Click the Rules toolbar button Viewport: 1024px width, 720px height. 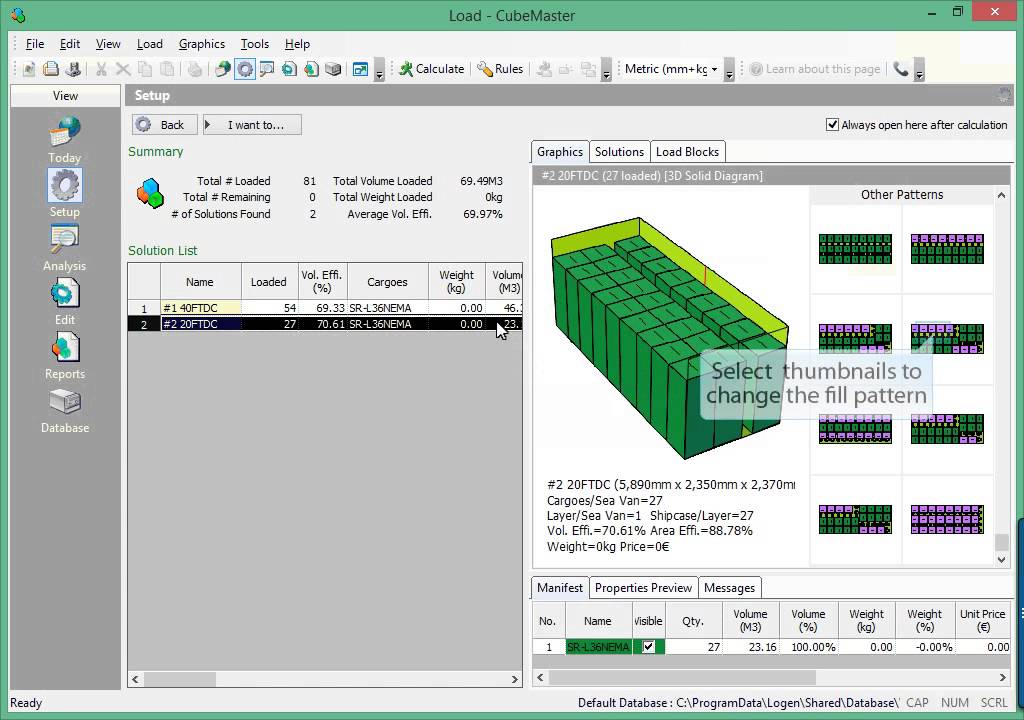pyautogui.click(x=500, y=69)
